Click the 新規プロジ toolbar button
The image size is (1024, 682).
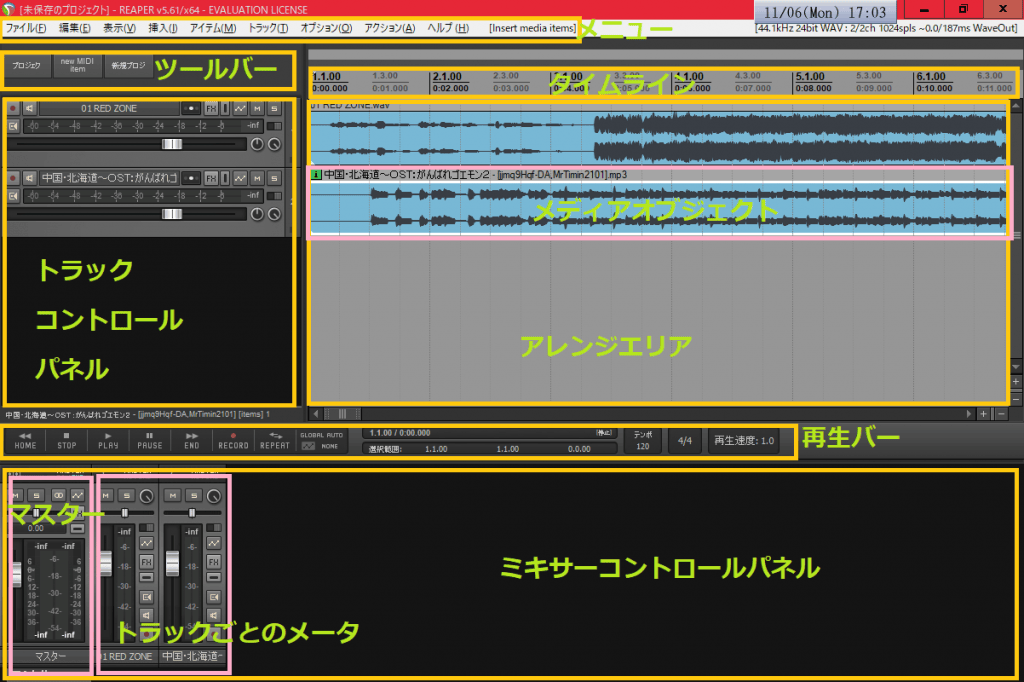coord(128,65)
